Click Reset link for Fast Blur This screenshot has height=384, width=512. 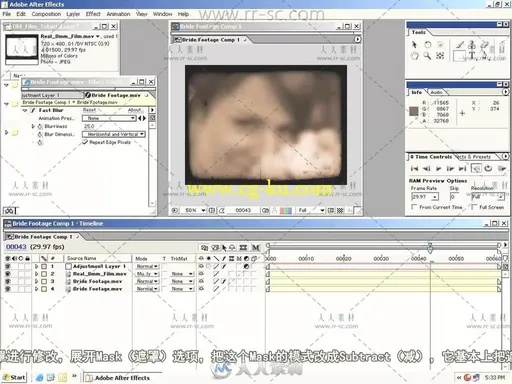[89, 110]
